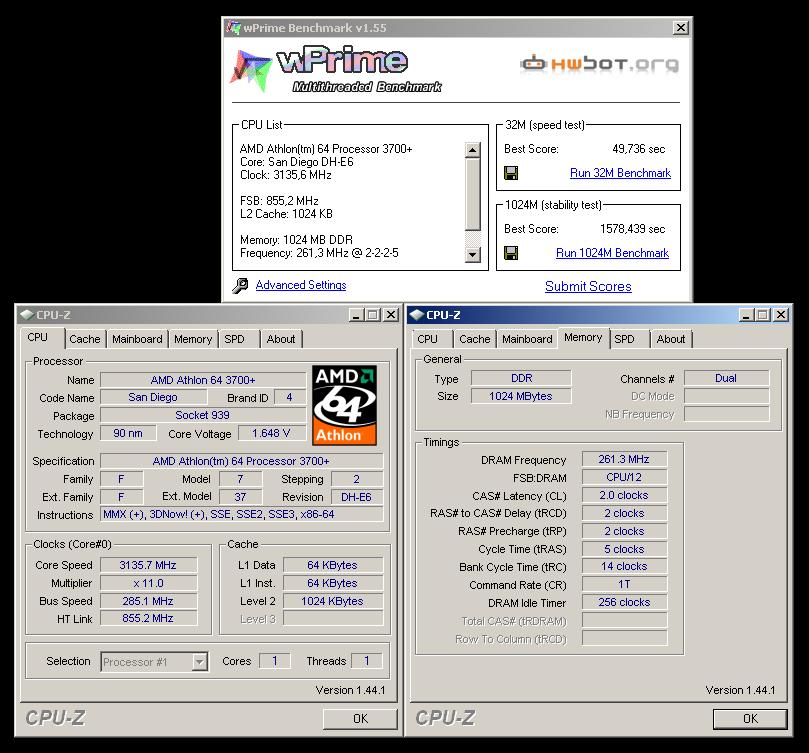
Task: Click CPU List scrollbar up arrow
Action: [x=473, y=150]
